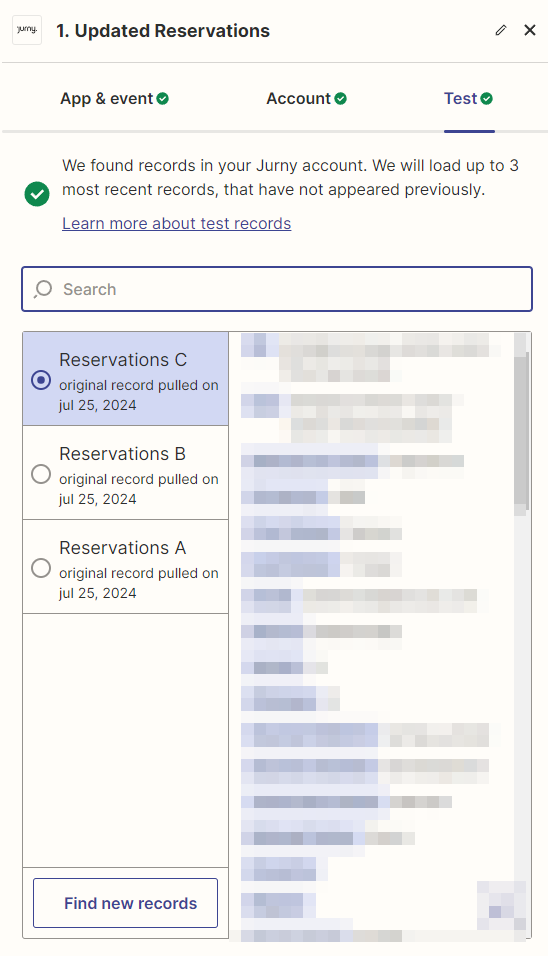Select the Reservations C radio button
Screen dimensions: 548x956
[x=41, y=380]
